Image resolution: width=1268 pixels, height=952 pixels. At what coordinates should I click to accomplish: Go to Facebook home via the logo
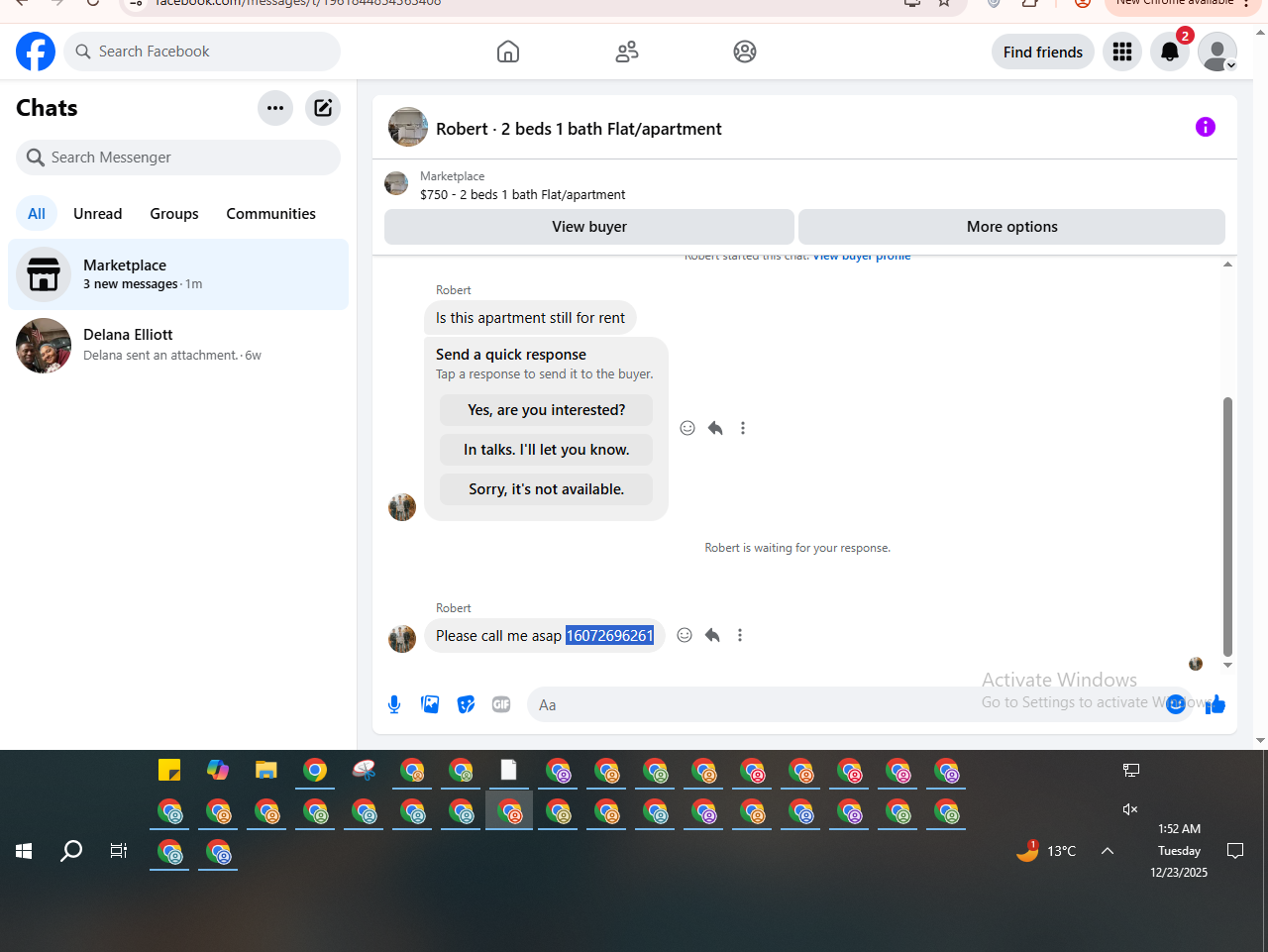pyautogui.click(x=36, y=52)
